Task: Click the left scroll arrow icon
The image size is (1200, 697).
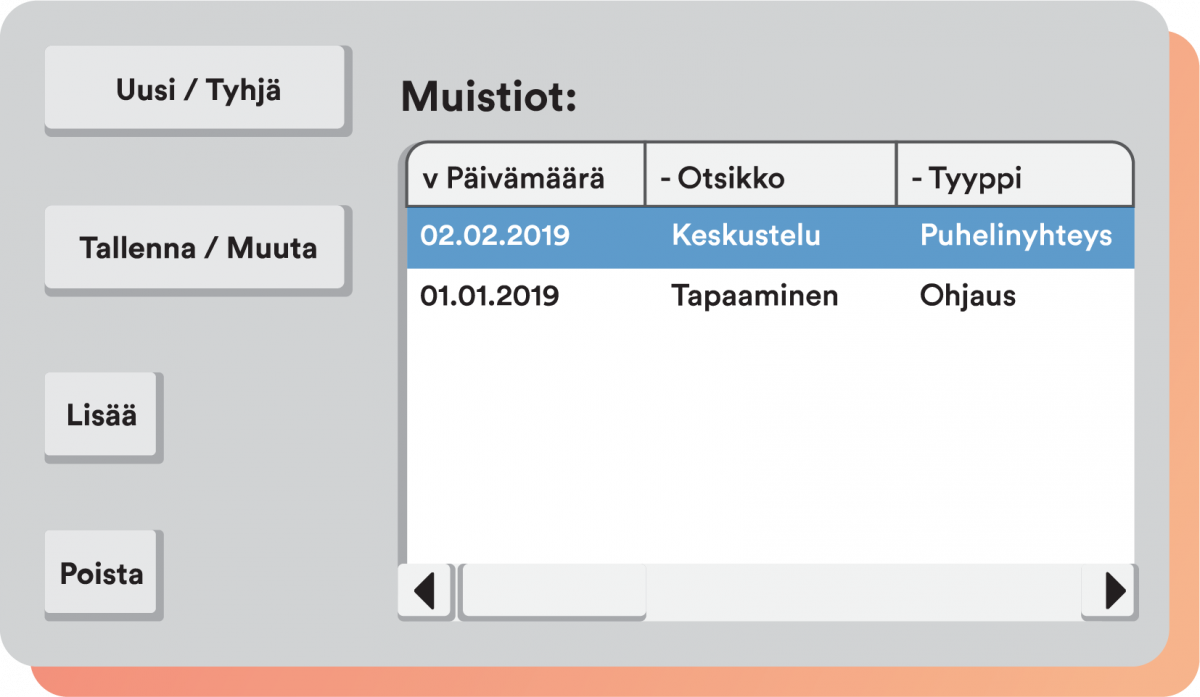Action: [425, 591]
